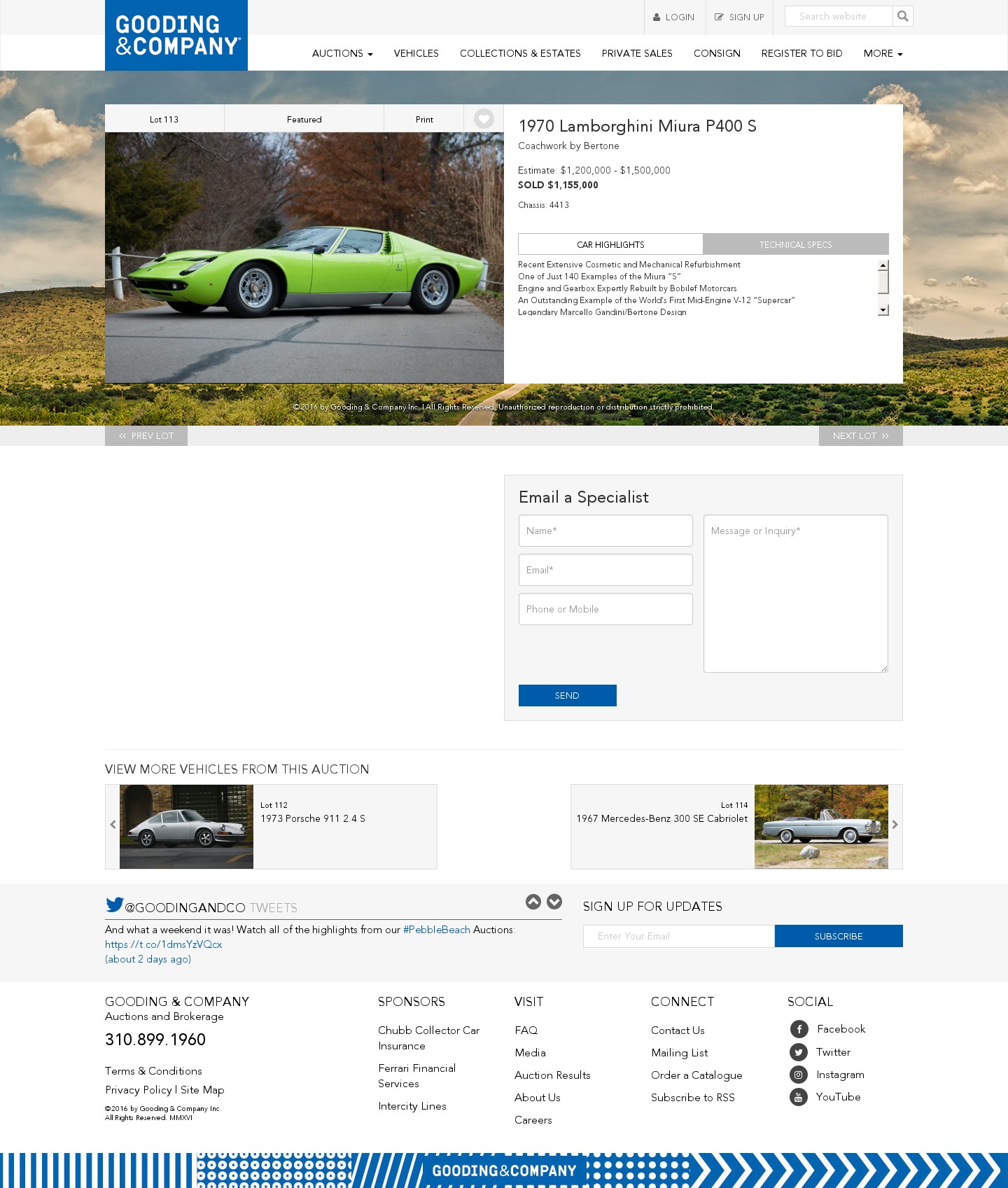Open the Intercity Lines link
Image resolution: width=1008 pixels, height=1188 pixels.
[412, 1106]
